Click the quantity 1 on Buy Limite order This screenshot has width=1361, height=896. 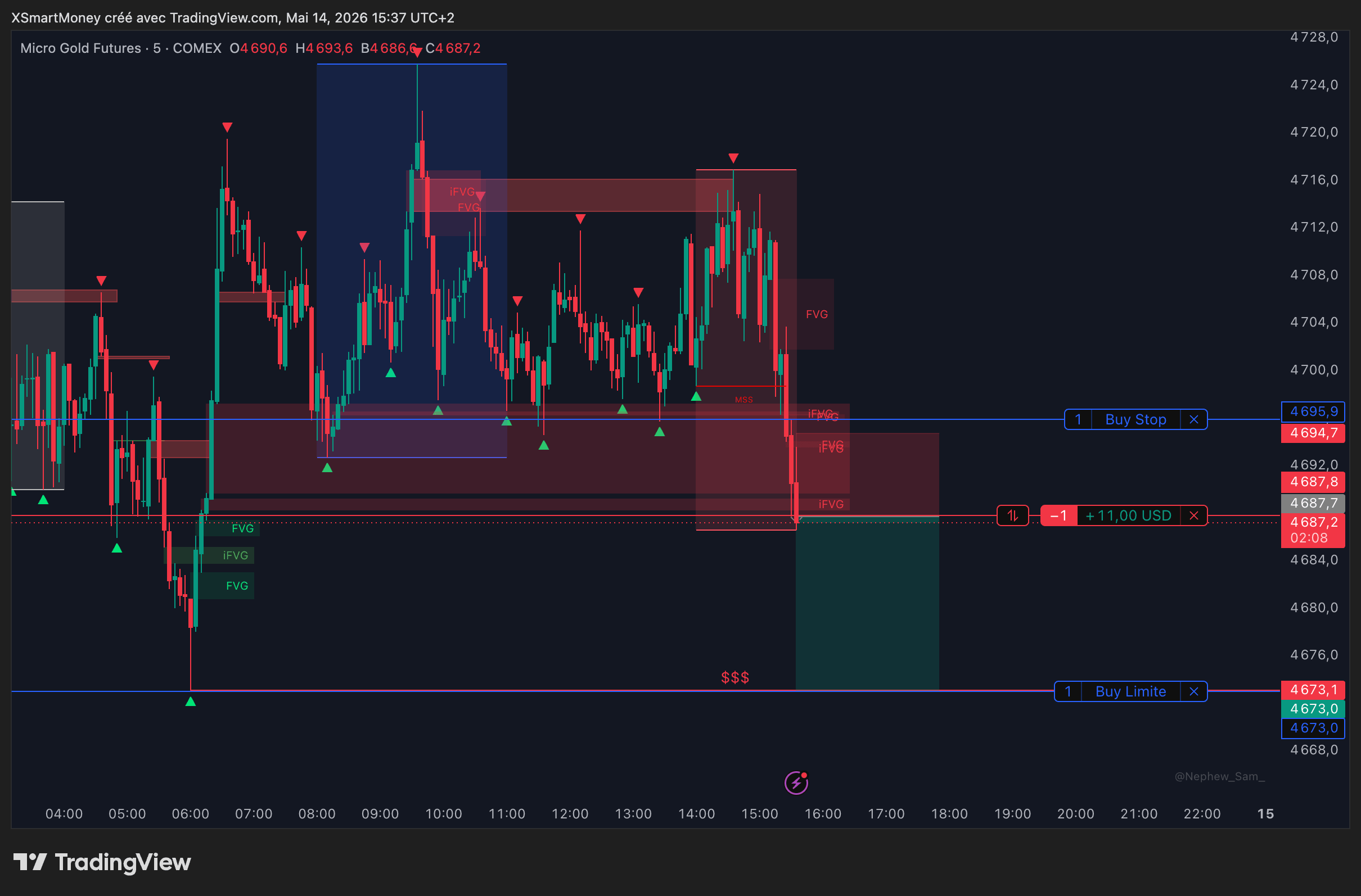point(1067,691)
